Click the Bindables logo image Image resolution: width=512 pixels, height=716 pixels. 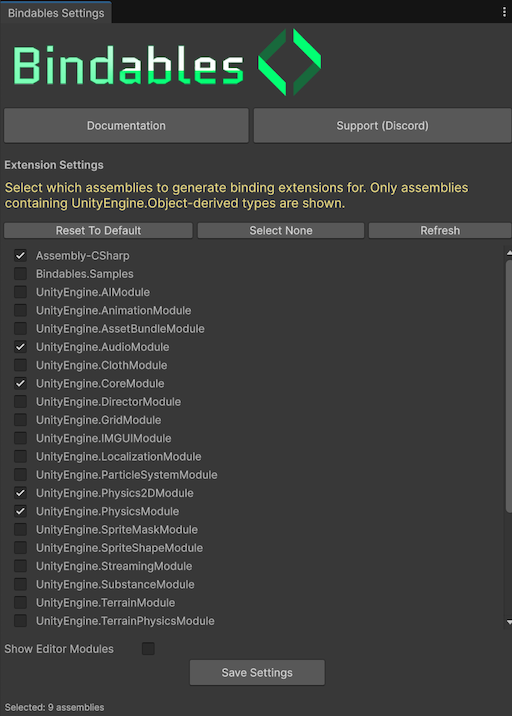coord(167,63)
